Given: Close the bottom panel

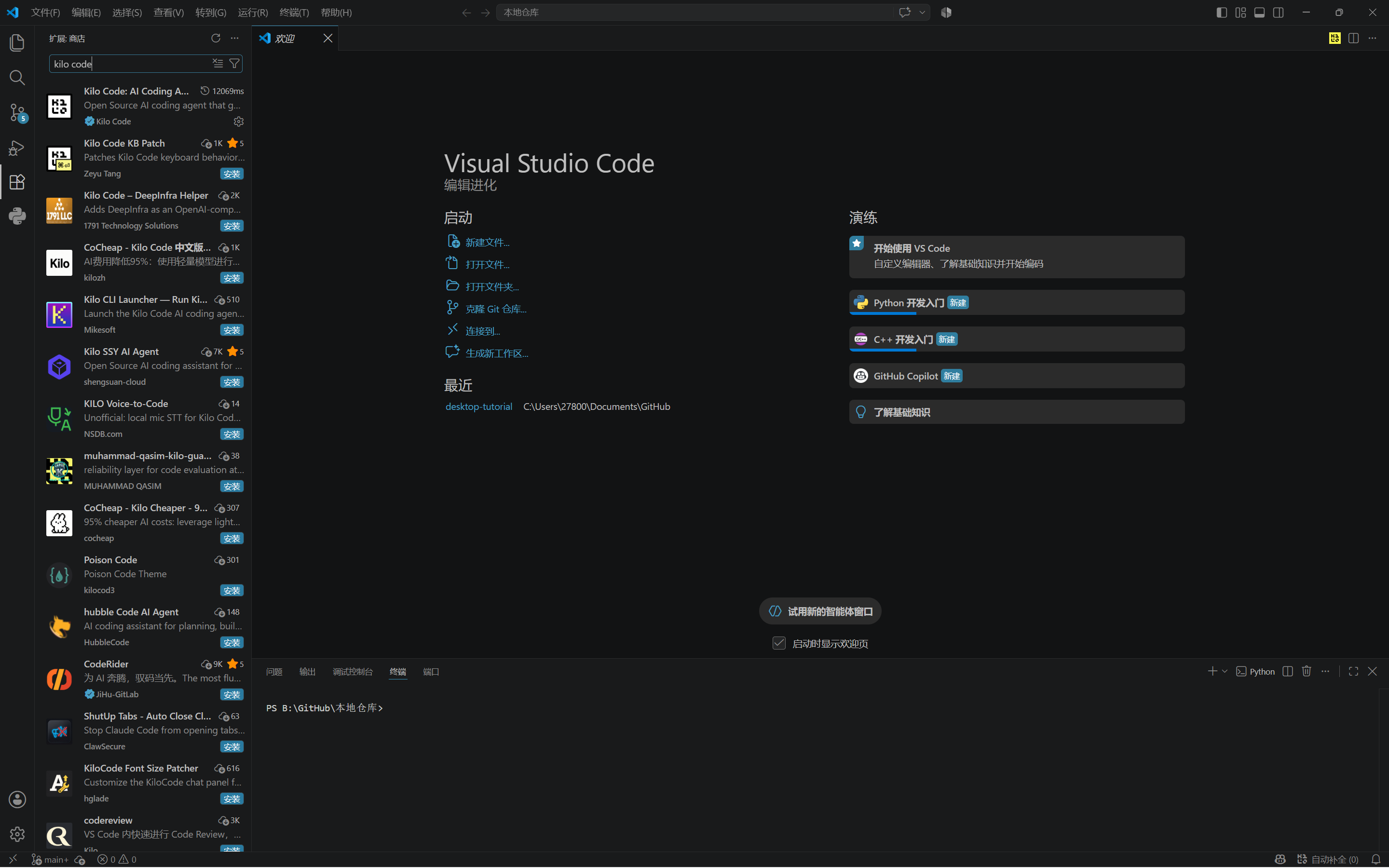Looking at the screenshot, I should (1372, 671).
